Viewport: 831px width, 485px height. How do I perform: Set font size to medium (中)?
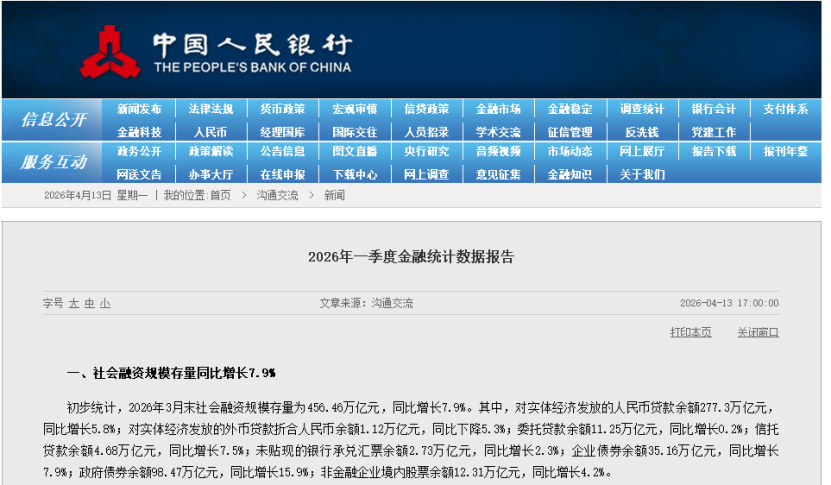(89, 303)
